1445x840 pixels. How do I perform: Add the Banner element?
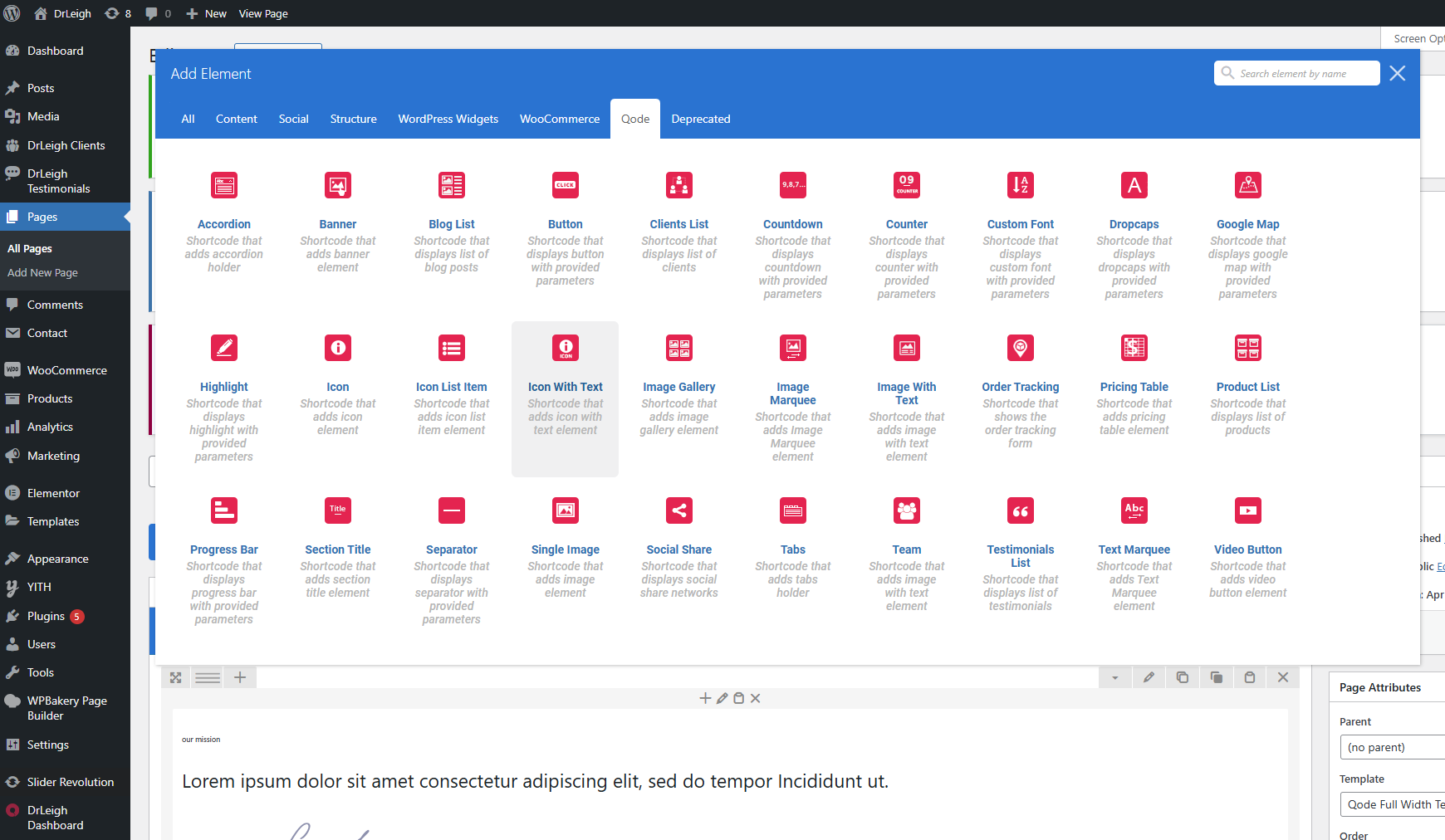click(x=338, y=224)
